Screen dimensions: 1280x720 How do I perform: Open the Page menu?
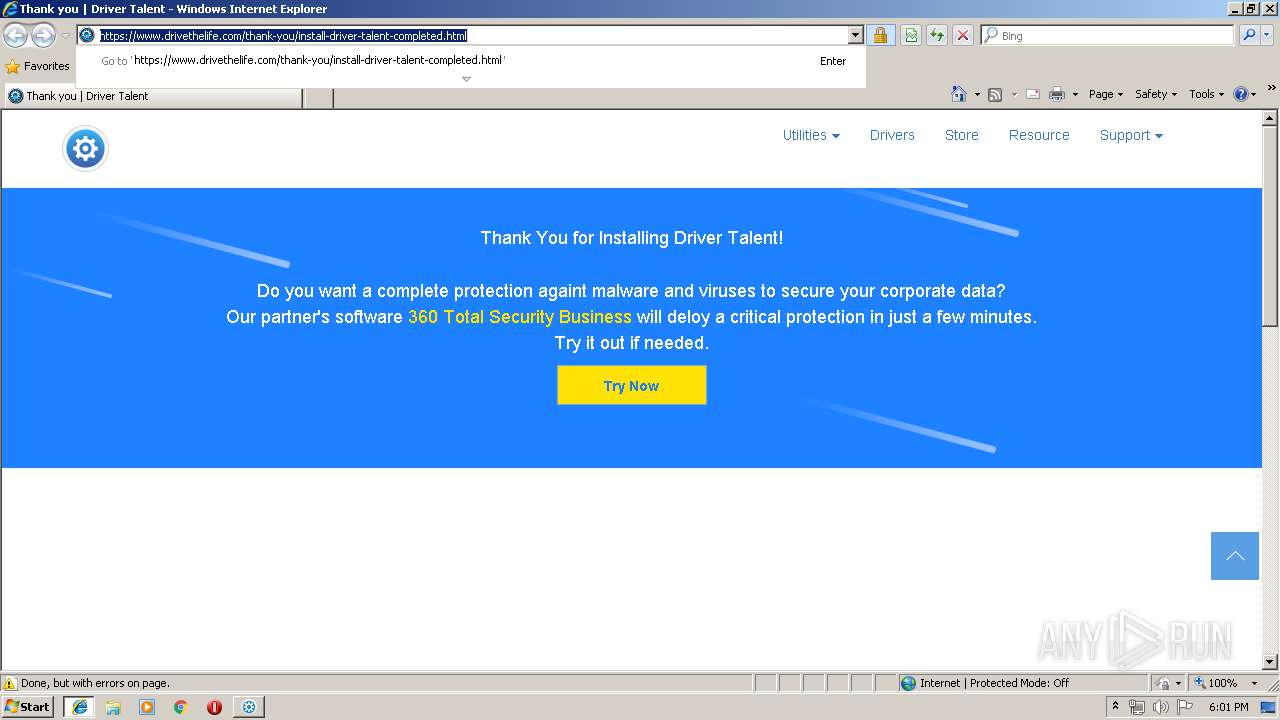click(x=1105, y=94)
